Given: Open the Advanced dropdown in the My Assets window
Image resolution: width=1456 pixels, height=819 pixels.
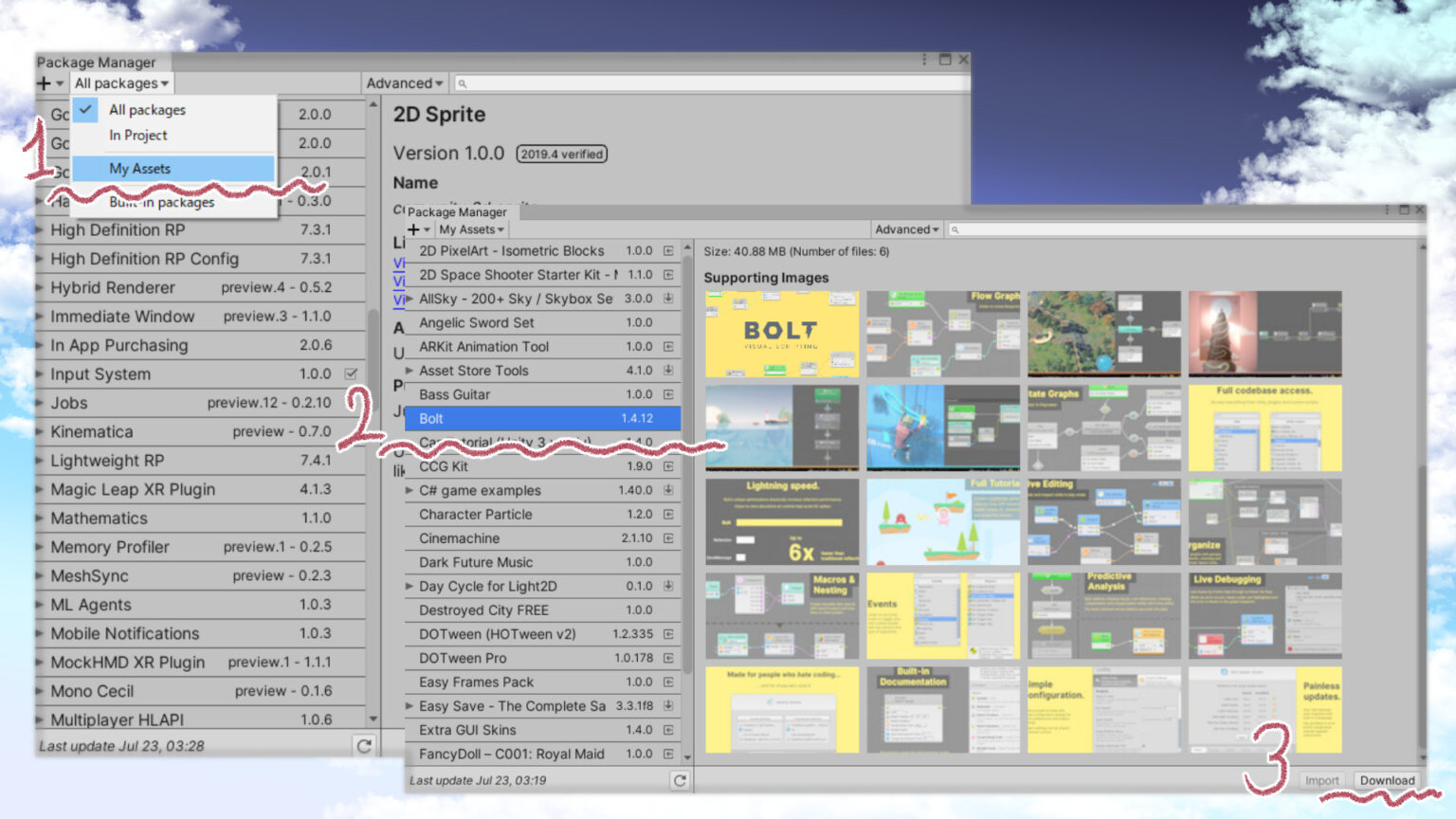Looking at the screenshot, I should point(906,229).
